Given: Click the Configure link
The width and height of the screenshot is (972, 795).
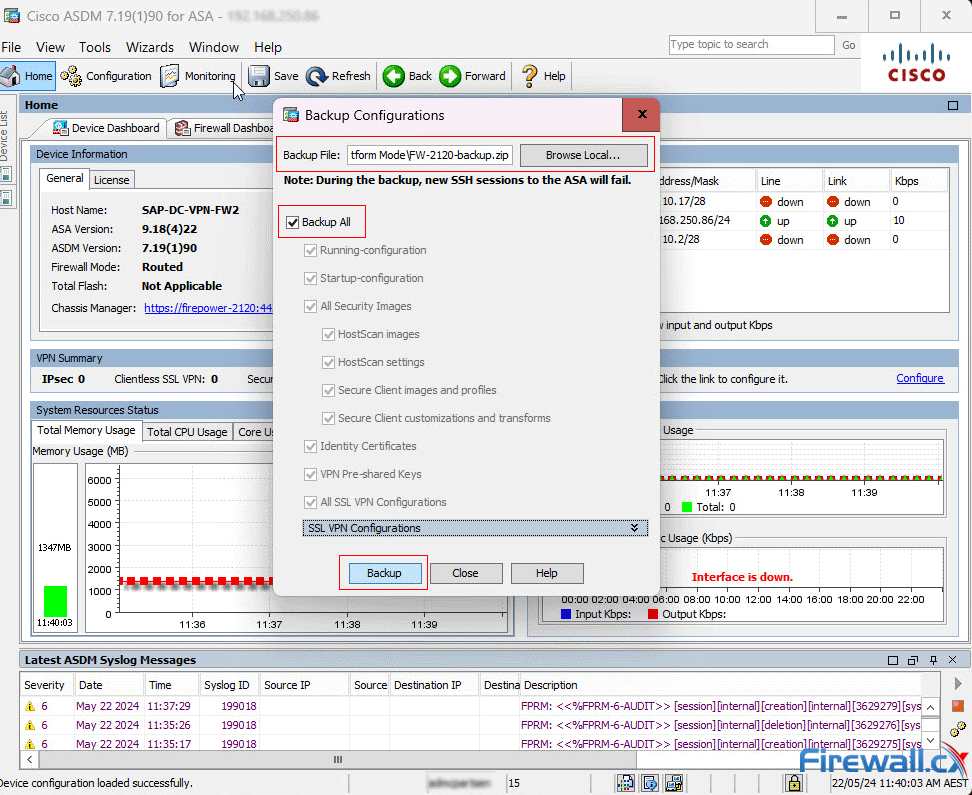Looking at the screenshot, I should point(920,378).
